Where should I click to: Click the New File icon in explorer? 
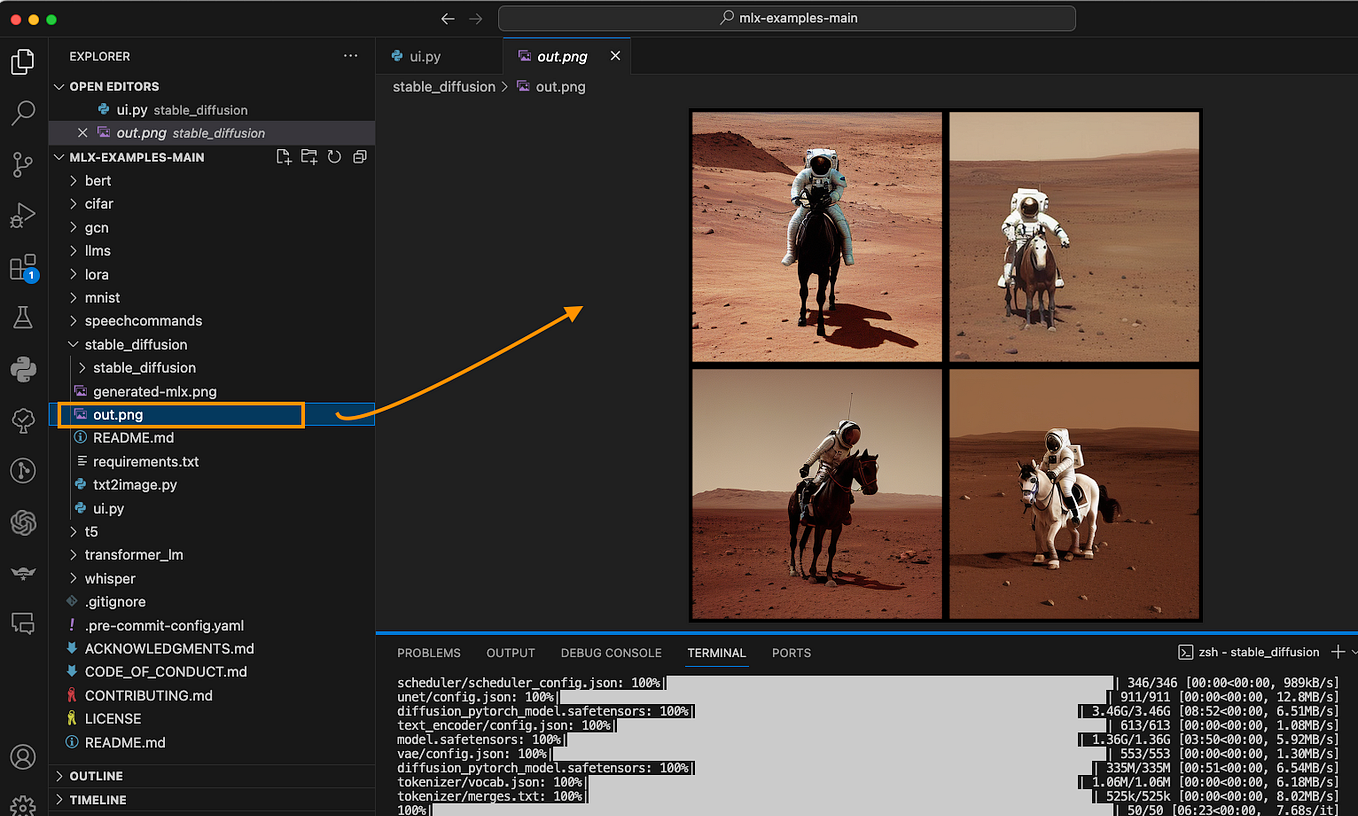(284, 157)
